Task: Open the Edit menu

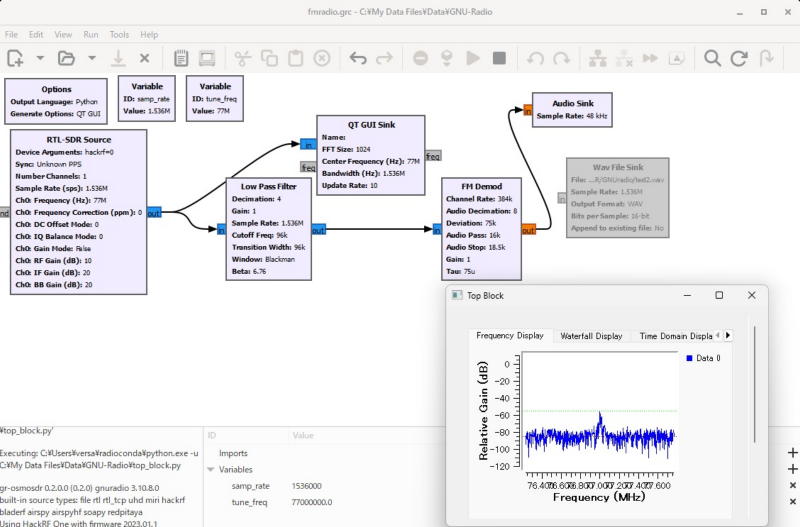Action: coord(36,35)
